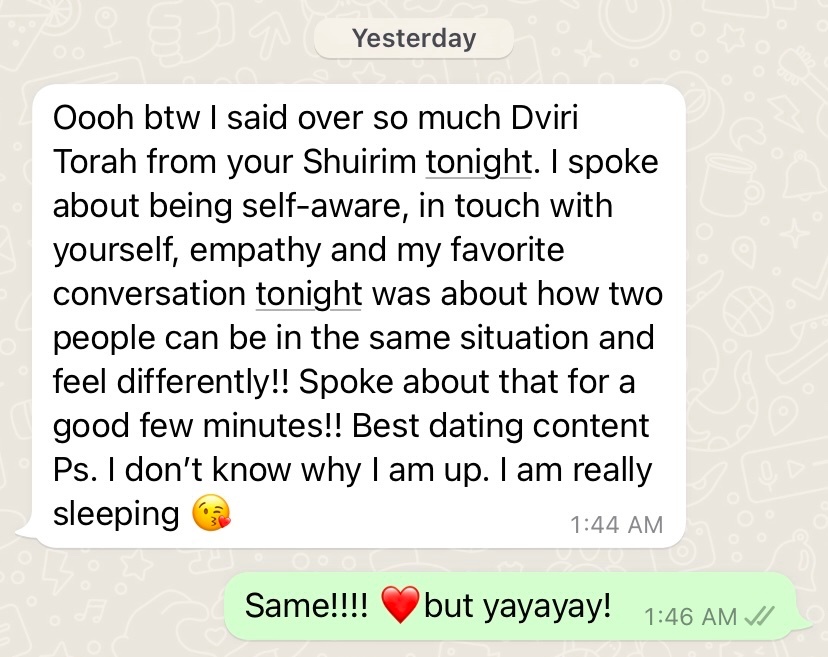Click the word empathy in message
828x657 pixels.
click(255, 250)
